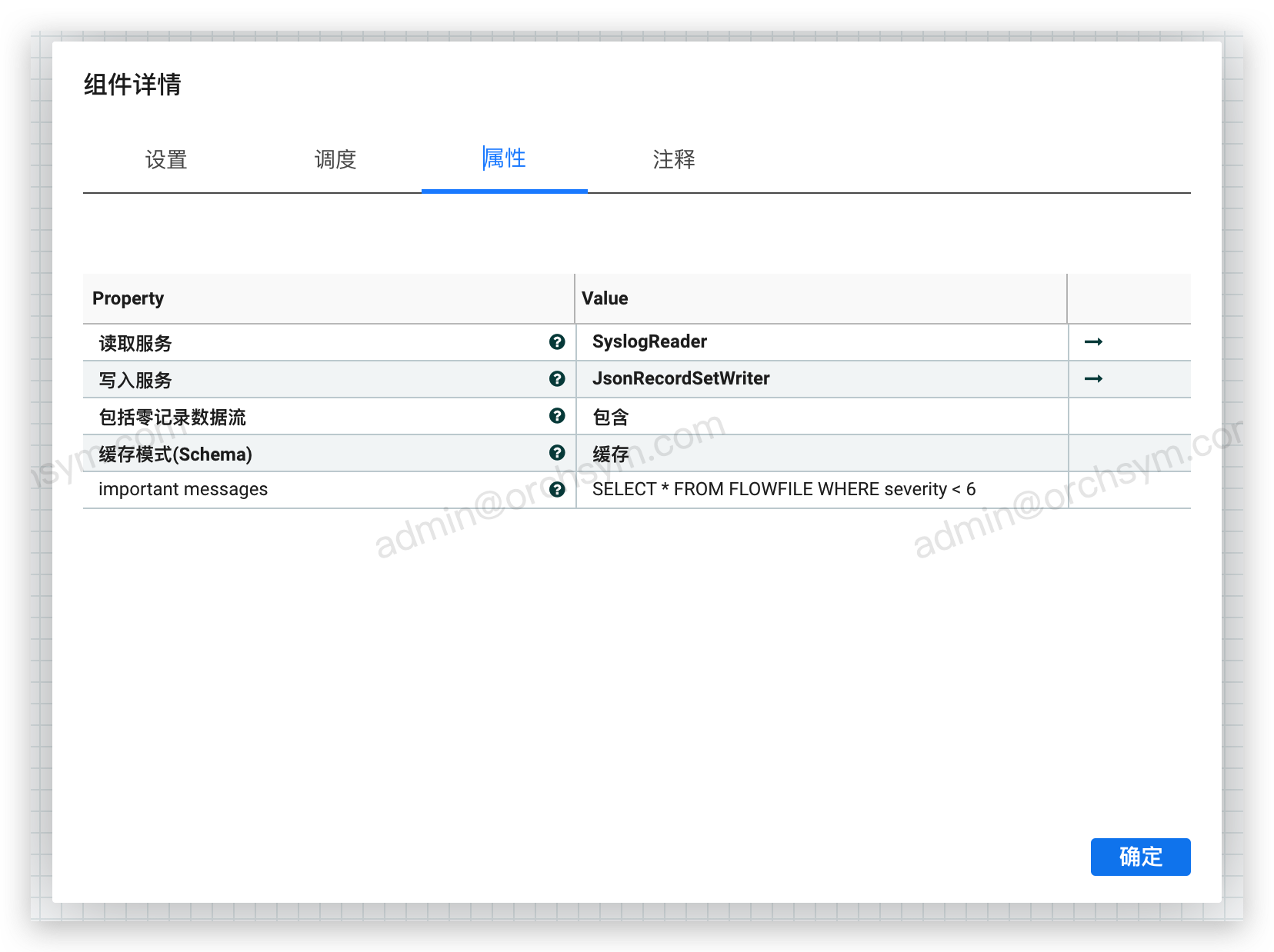Click the JsonRecordSetWriter value cell
This screenshot has width=1274, height=952.
681,379
